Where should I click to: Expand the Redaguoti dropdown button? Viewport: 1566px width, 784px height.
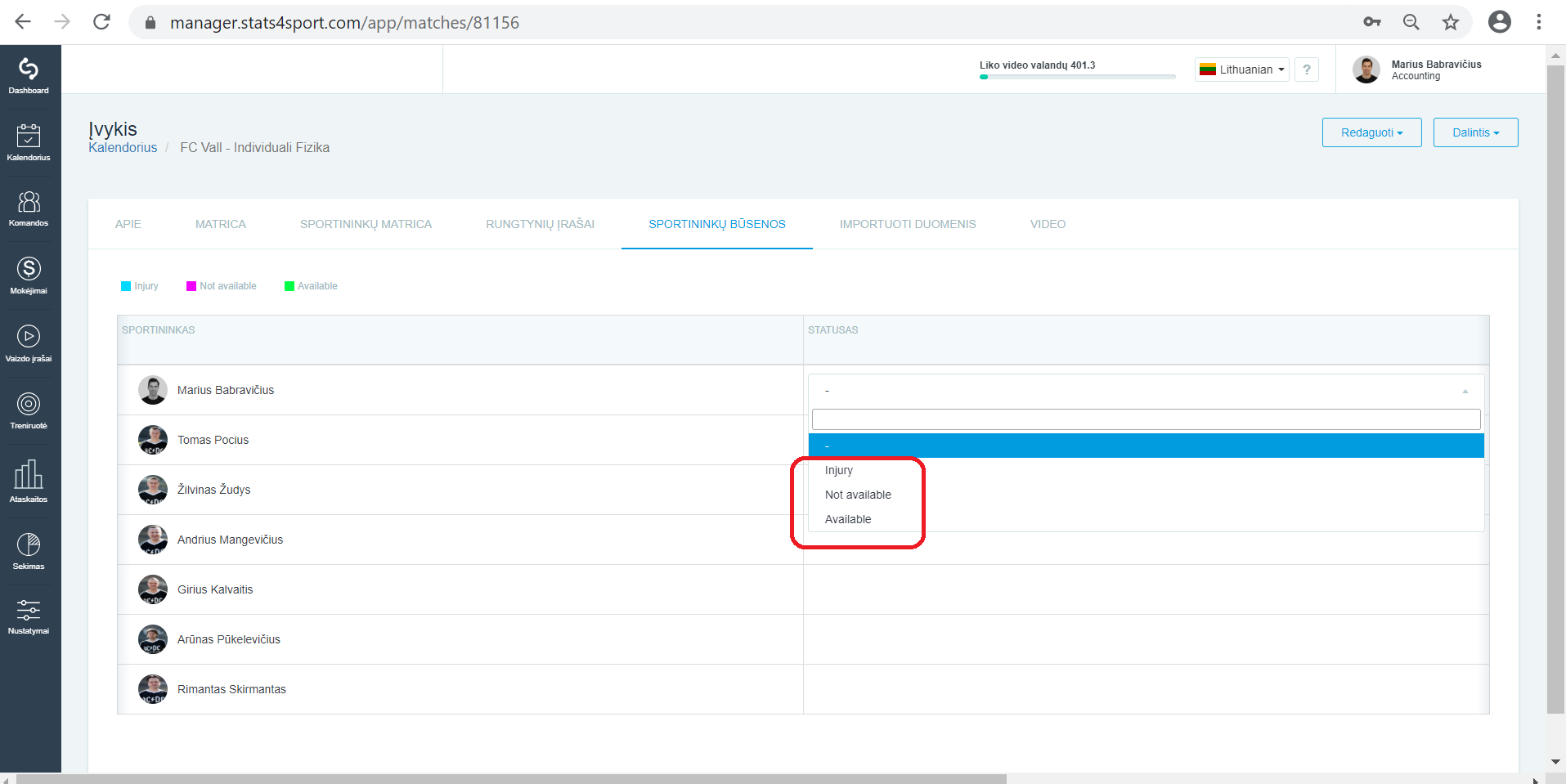1372,132
